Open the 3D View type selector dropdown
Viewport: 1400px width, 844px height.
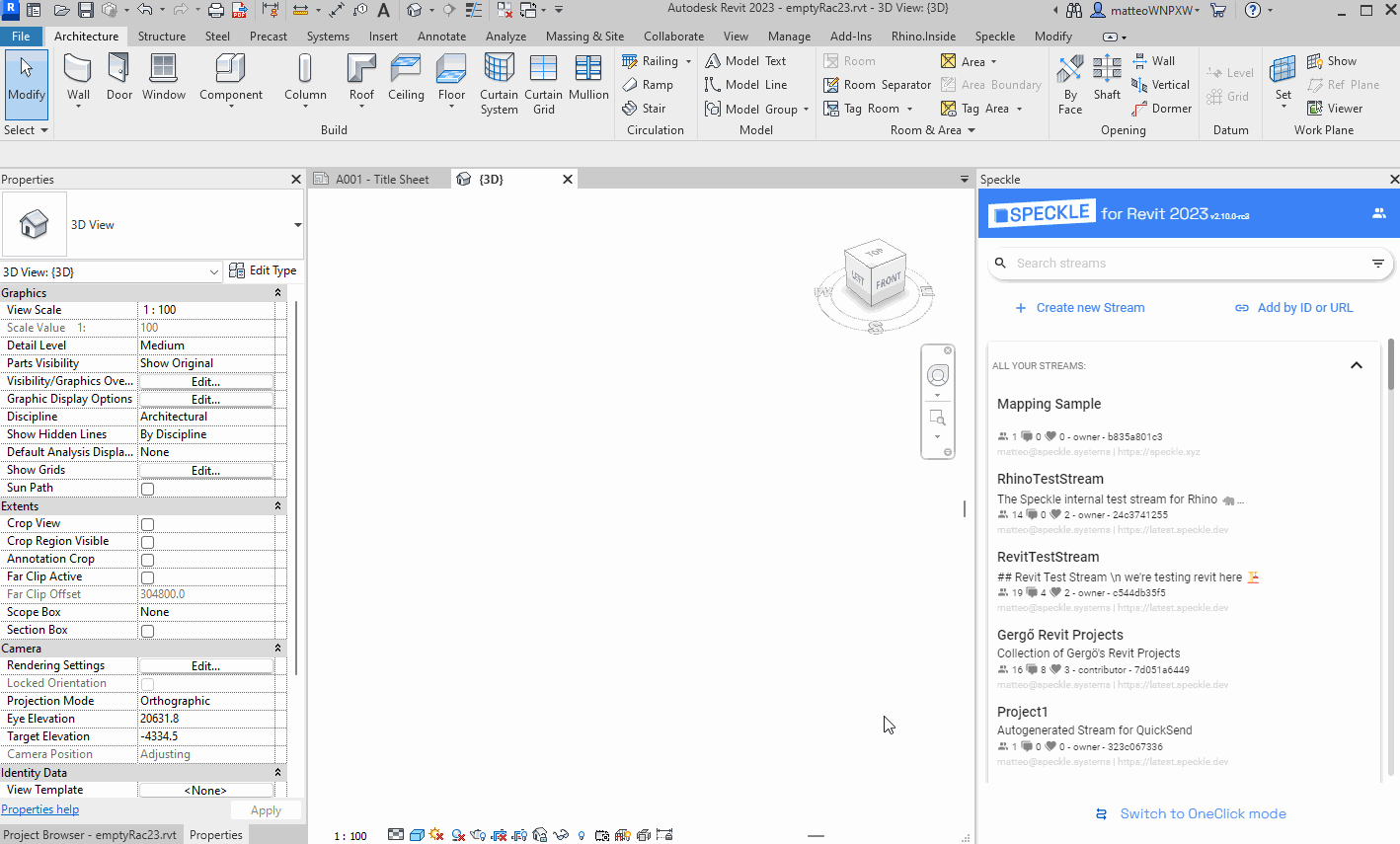tap(297, 225)
